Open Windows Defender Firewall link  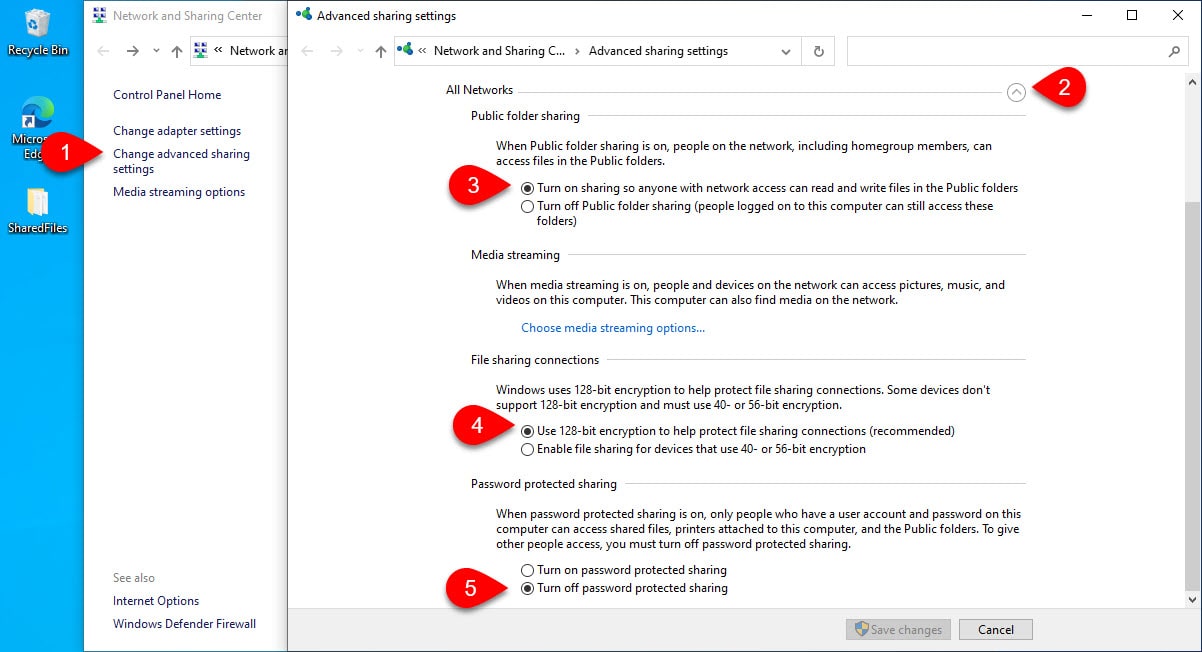point(185,624)
